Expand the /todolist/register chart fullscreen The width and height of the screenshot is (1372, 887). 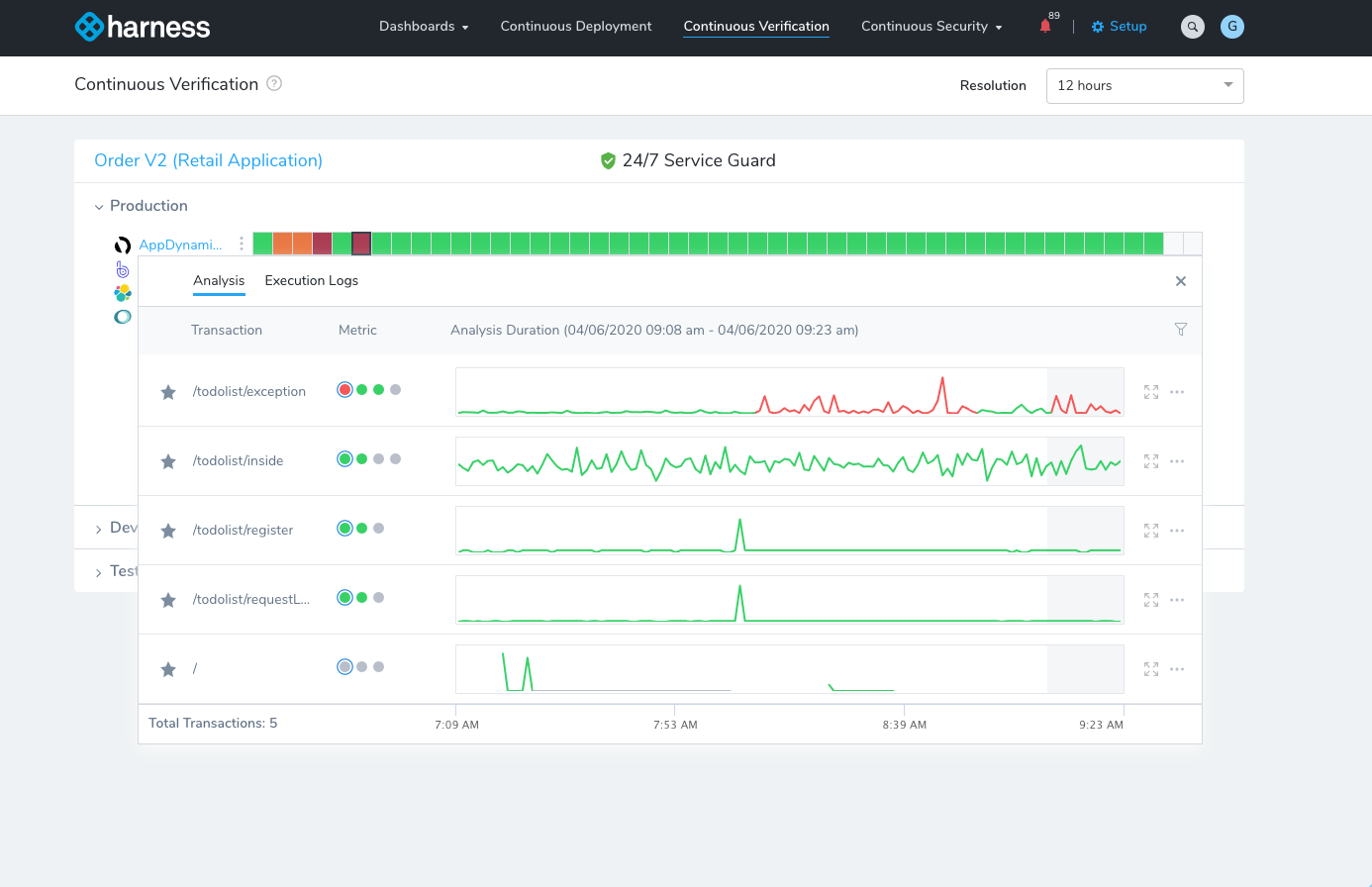1151,531
